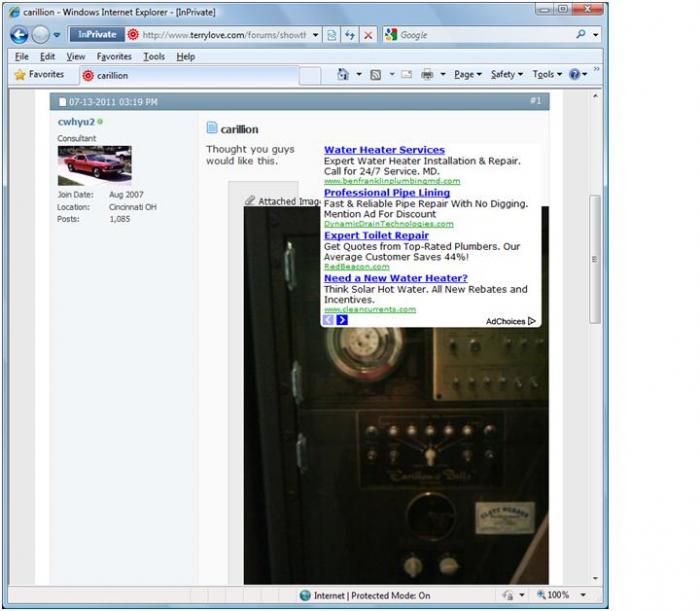Click the Forward navigation button

41,35
